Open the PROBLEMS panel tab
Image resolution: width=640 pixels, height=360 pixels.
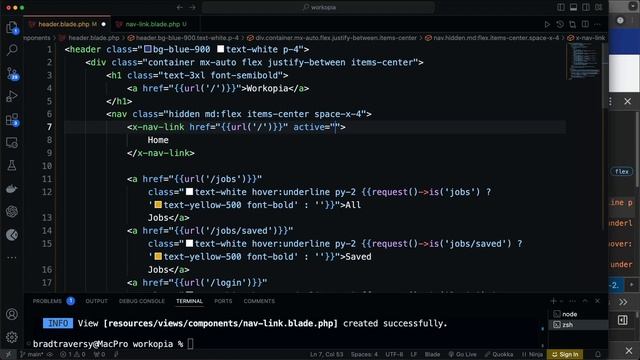point(47,301)
